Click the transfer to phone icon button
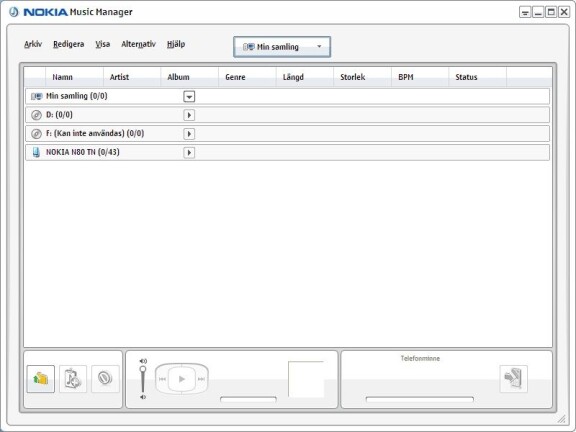The image size is (576, 432). pyautogui.click(x=514, y=379)
